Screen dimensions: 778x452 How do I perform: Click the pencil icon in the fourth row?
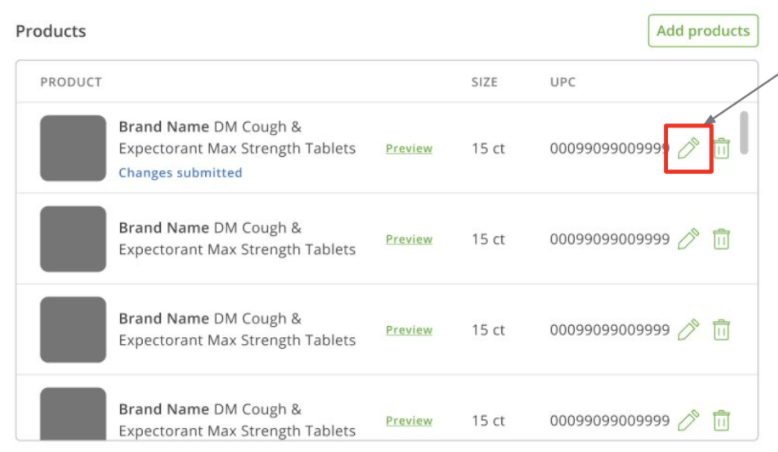tap(688, 420)
